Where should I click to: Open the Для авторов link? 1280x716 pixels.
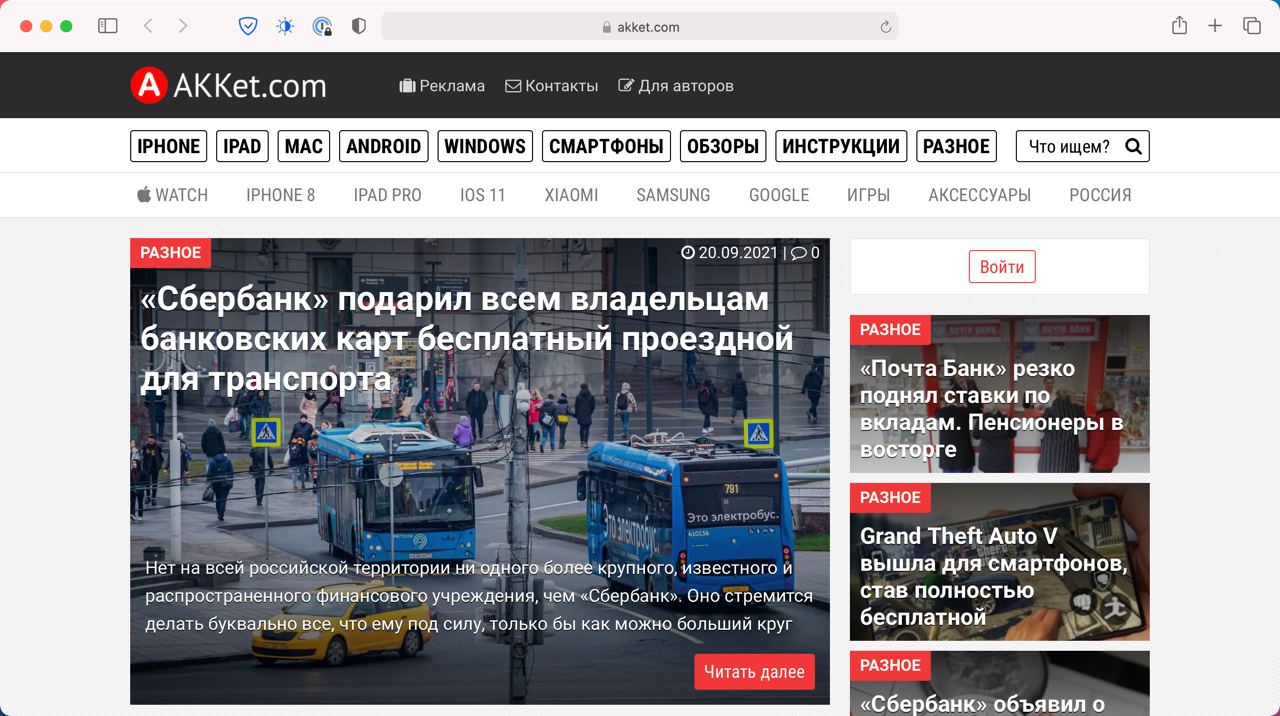[676, 86]
